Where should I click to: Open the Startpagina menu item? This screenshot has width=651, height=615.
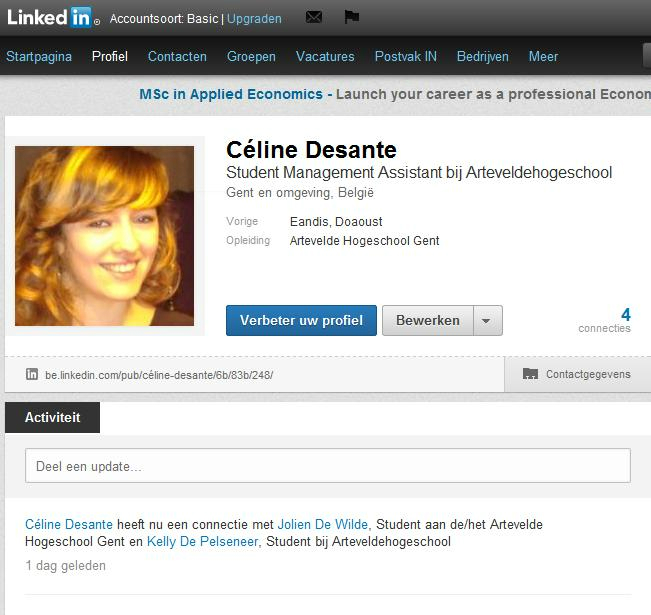point(39,57)
